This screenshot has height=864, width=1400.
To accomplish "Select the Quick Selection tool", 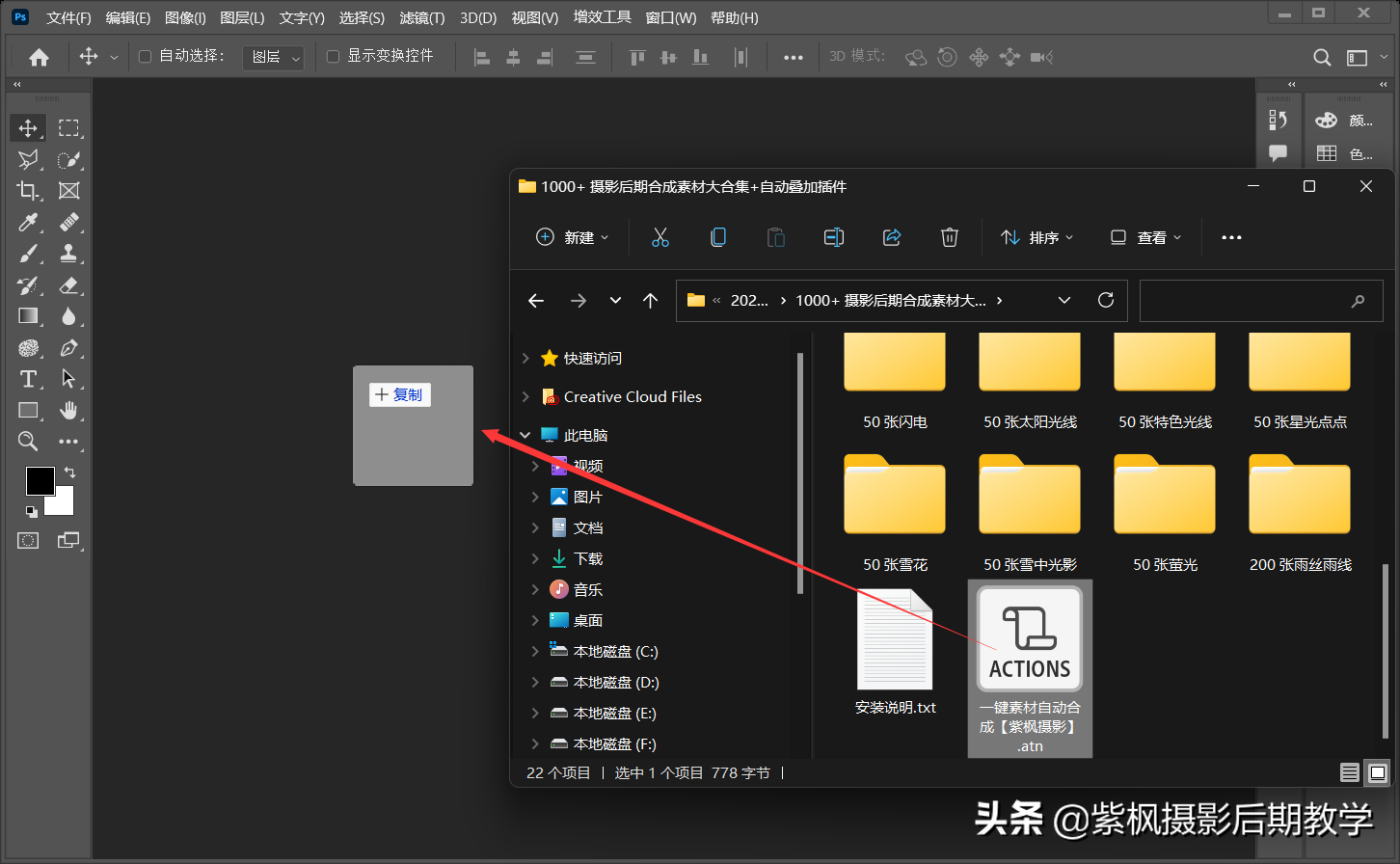I will (68, 159).
